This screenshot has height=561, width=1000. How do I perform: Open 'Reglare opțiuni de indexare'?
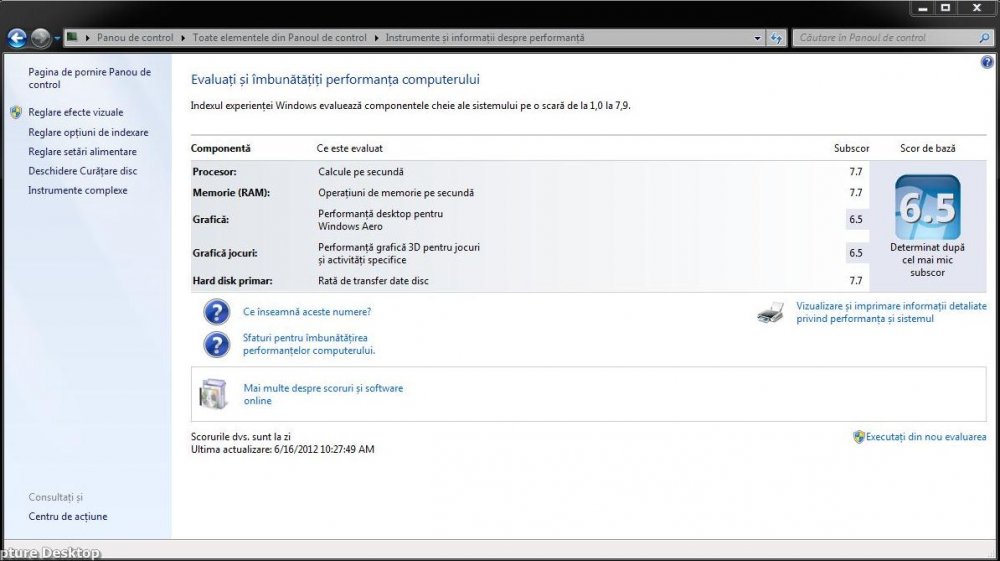pyautogui.click(x=88, y=132)
